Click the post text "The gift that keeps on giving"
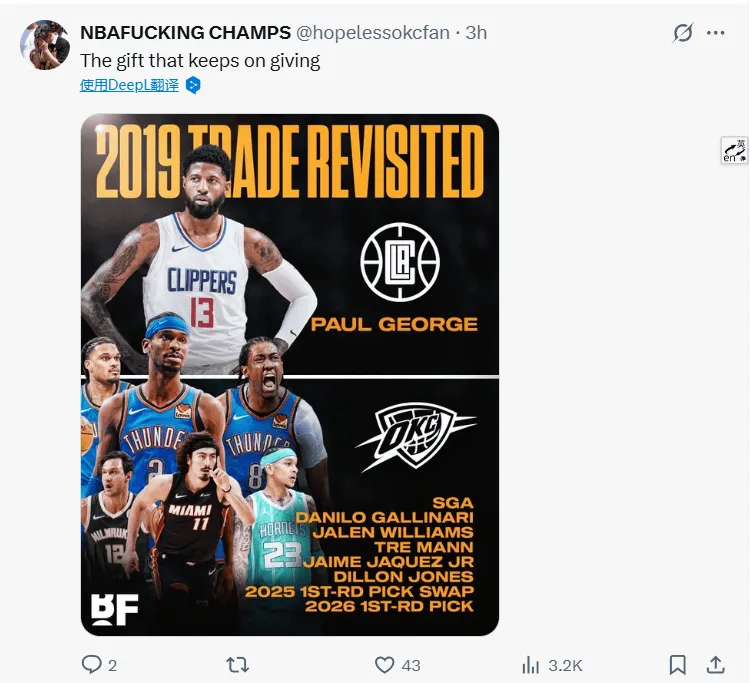This screenshot has height=683, width=750. point(200,60)
